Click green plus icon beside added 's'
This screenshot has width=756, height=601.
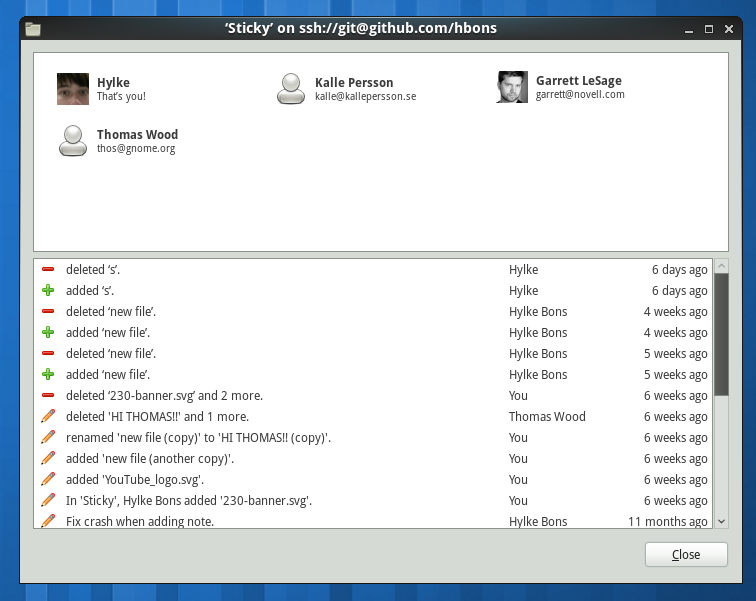tap(48, 291)
